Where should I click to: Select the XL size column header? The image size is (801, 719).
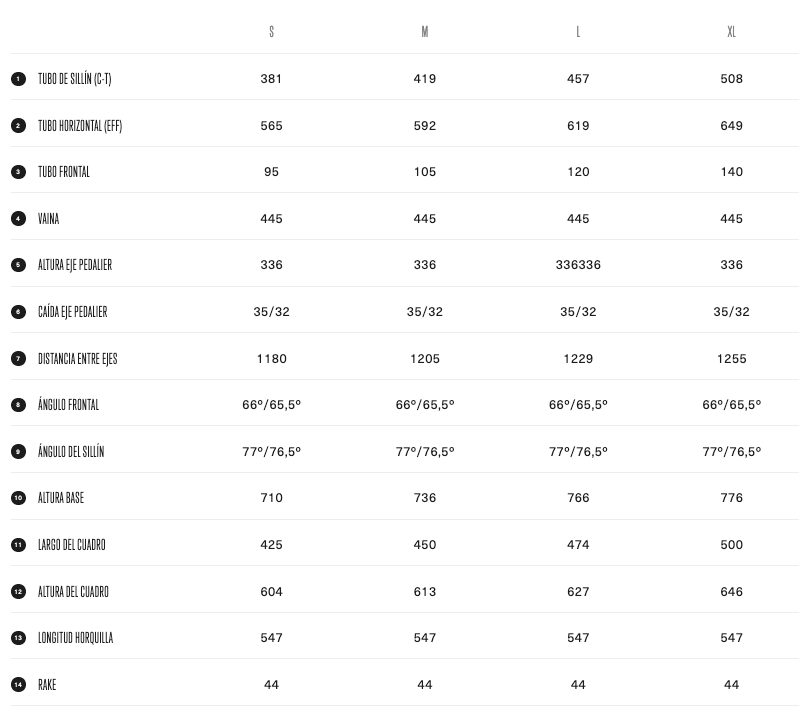coord(731,32)
